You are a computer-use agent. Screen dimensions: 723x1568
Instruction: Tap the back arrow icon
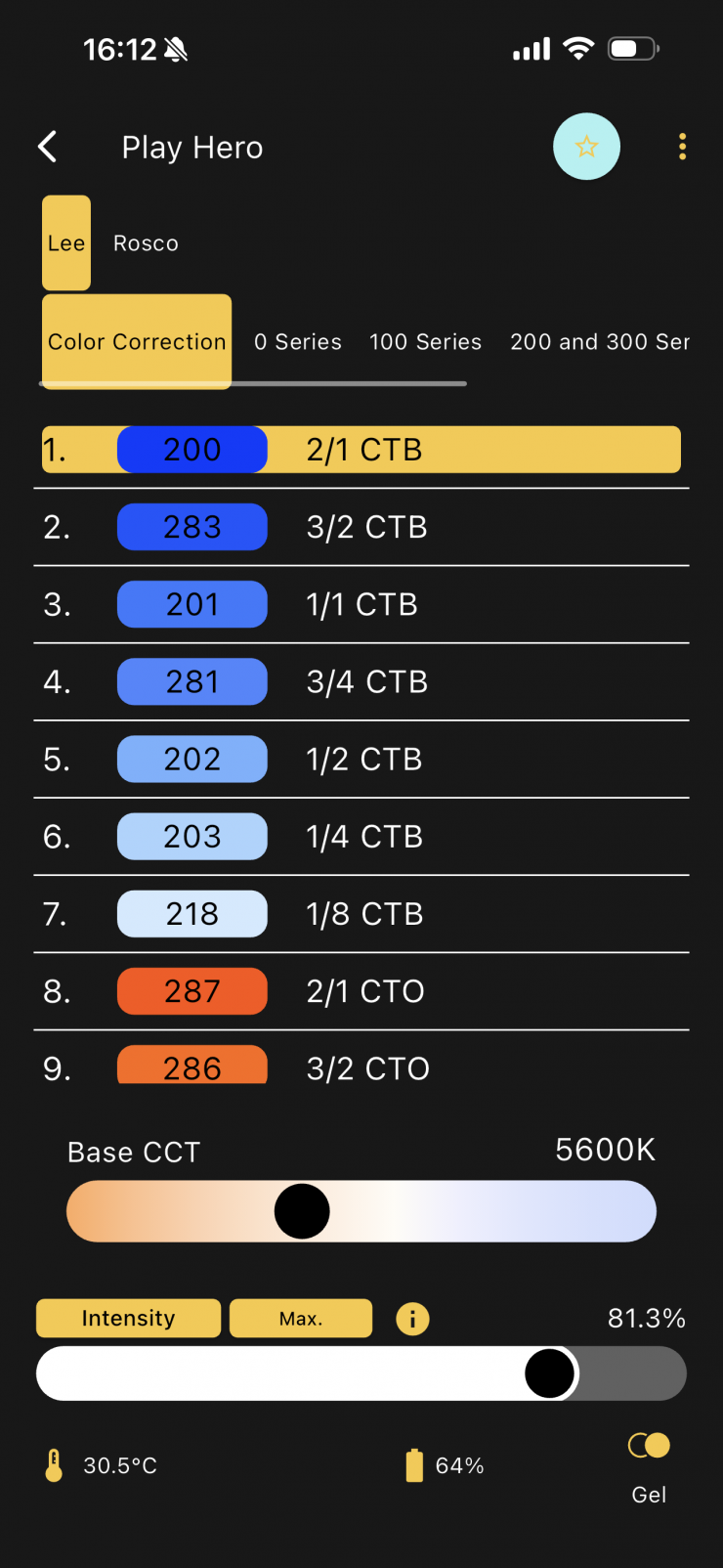[48, 147]
